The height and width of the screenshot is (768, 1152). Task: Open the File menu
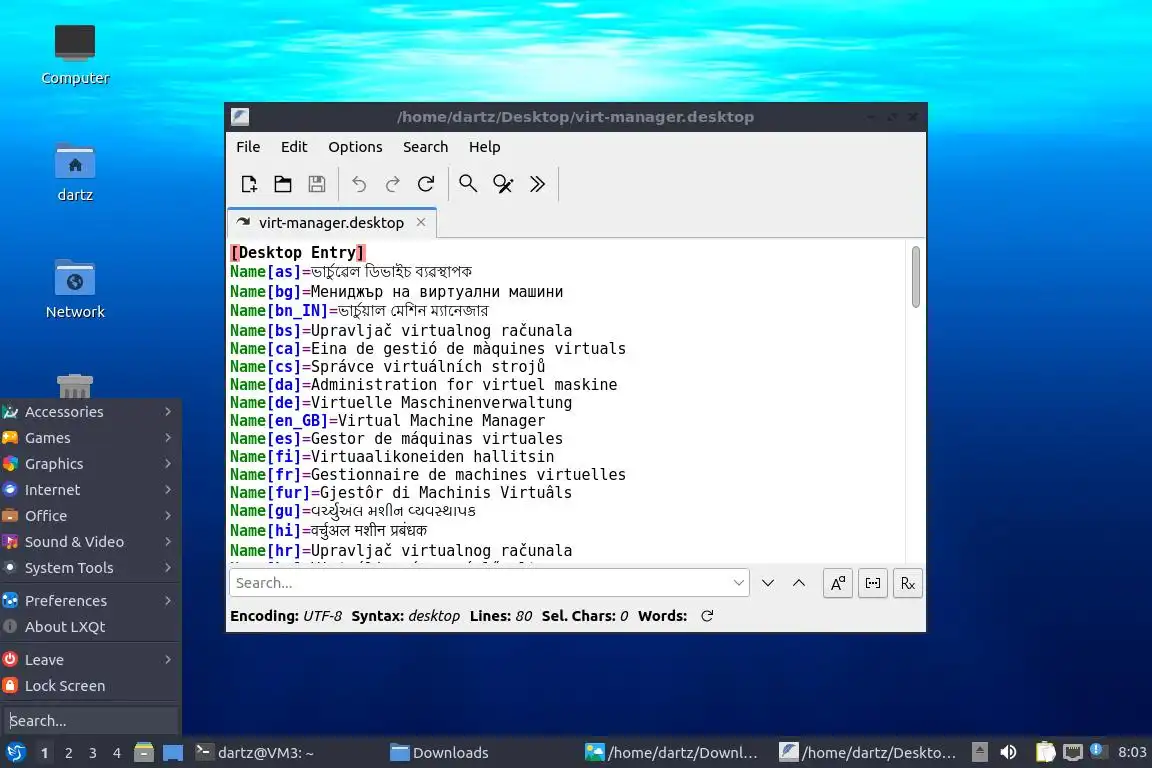(x=248, y=147)
